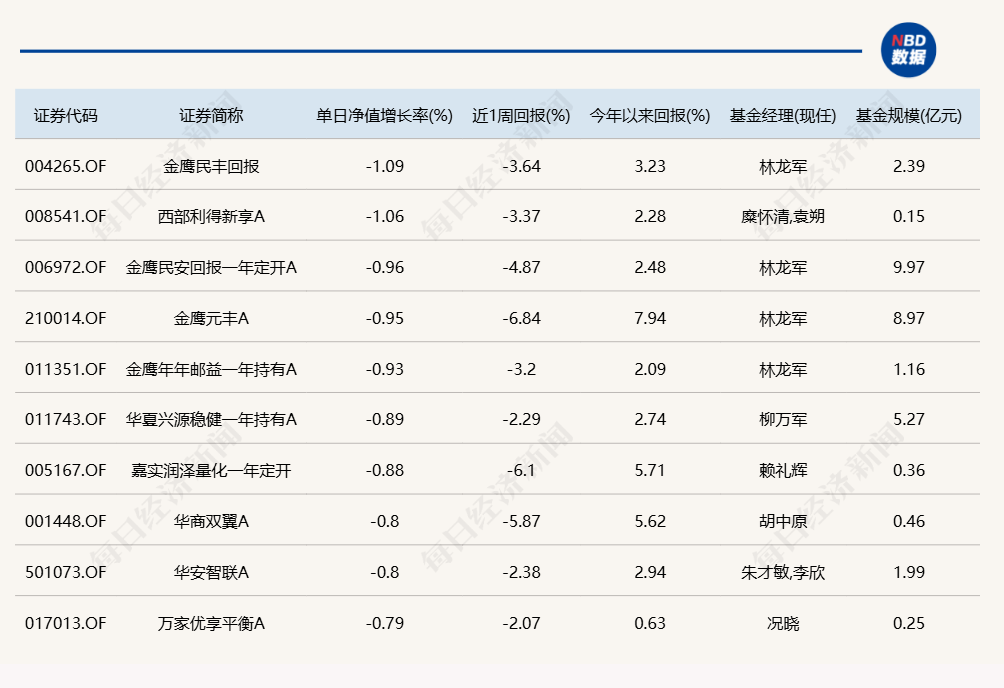Click daily growth value -1.09
The image size is (1004, 688).
click(384, 166)
